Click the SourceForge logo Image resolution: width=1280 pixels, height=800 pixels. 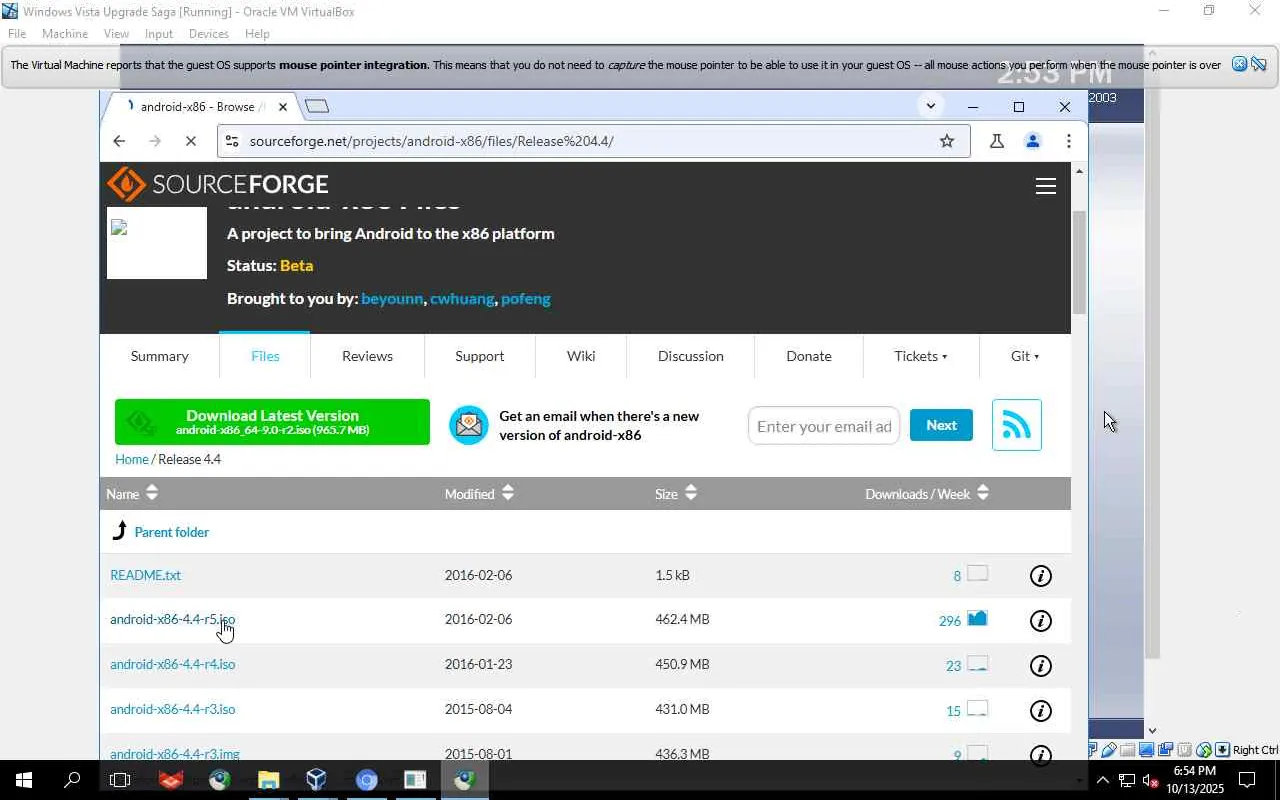218,185
